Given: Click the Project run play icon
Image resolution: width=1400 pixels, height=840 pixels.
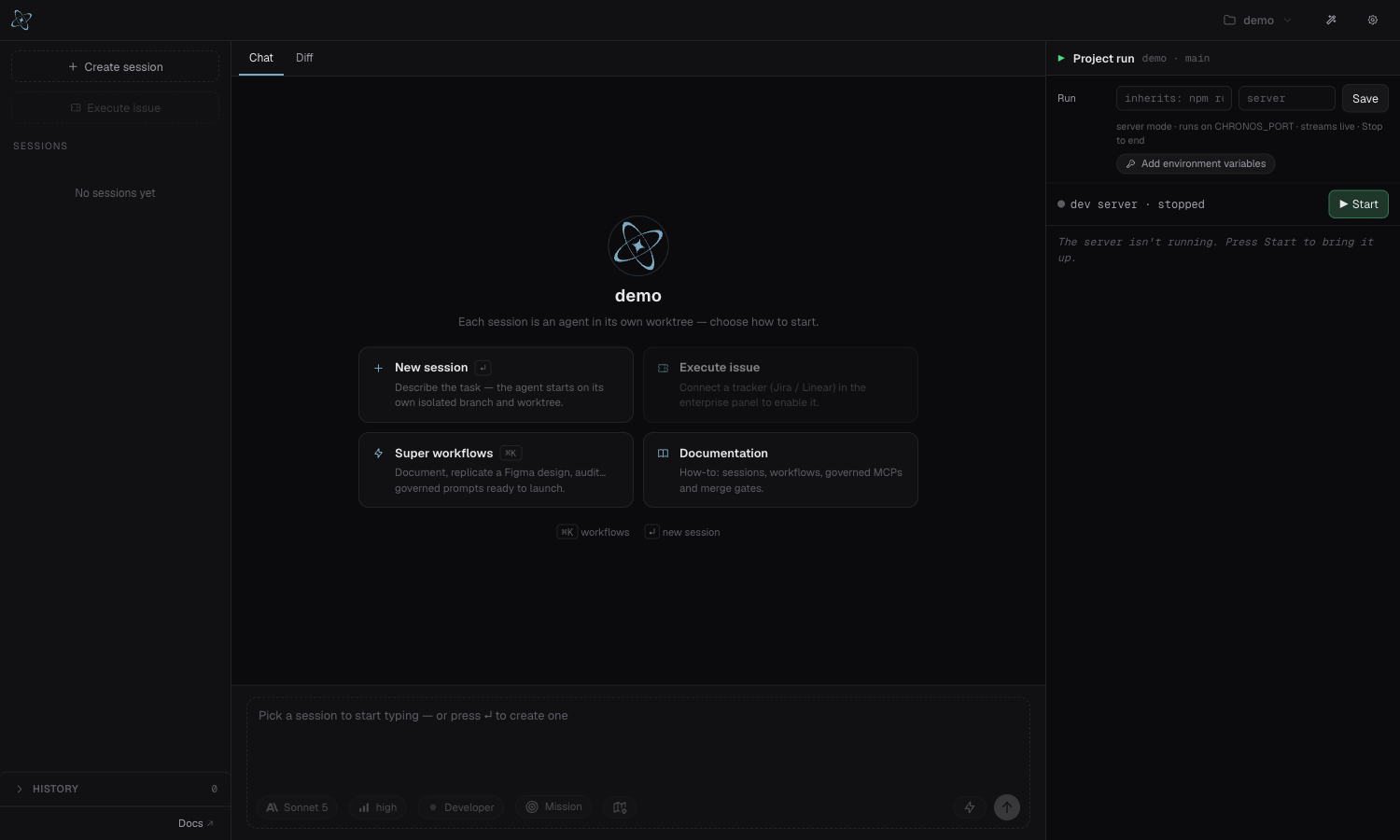Looking at the screenshot, I should 1061,58.
